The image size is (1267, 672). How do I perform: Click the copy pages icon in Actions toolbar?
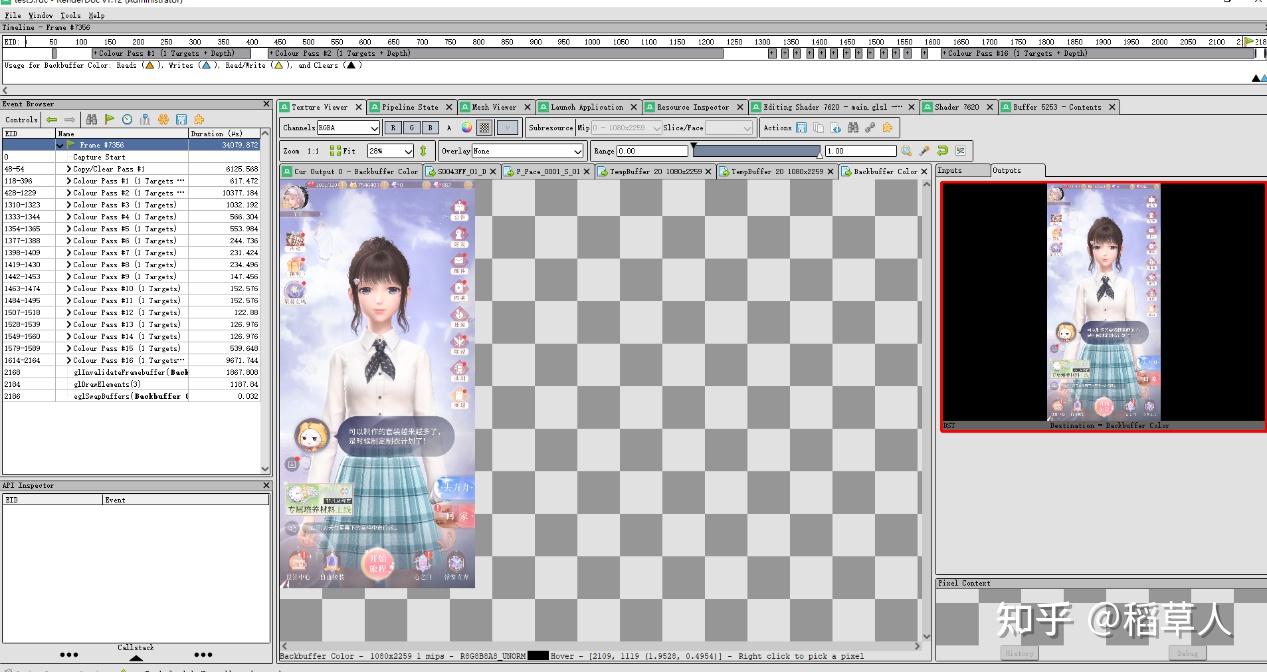[x=819, y=128]
